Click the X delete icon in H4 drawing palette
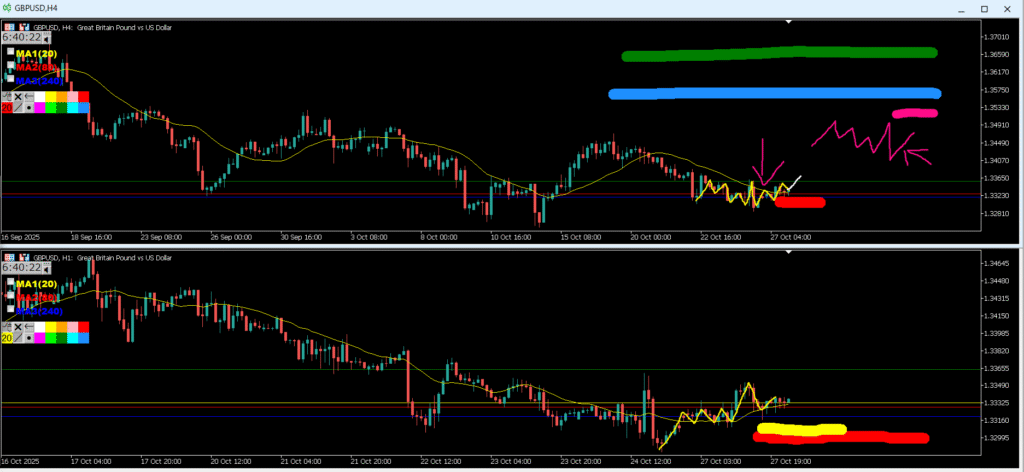Screen dimensions: 1024x472 coord(18,96)
